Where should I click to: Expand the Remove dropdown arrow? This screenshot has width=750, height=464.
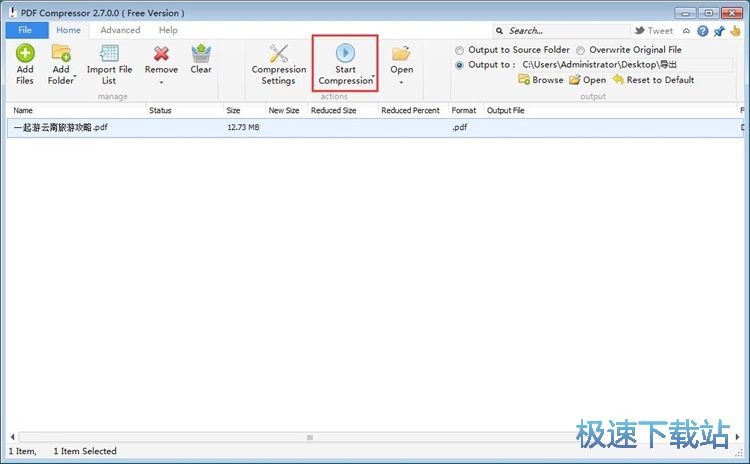(x=161, y=82)
